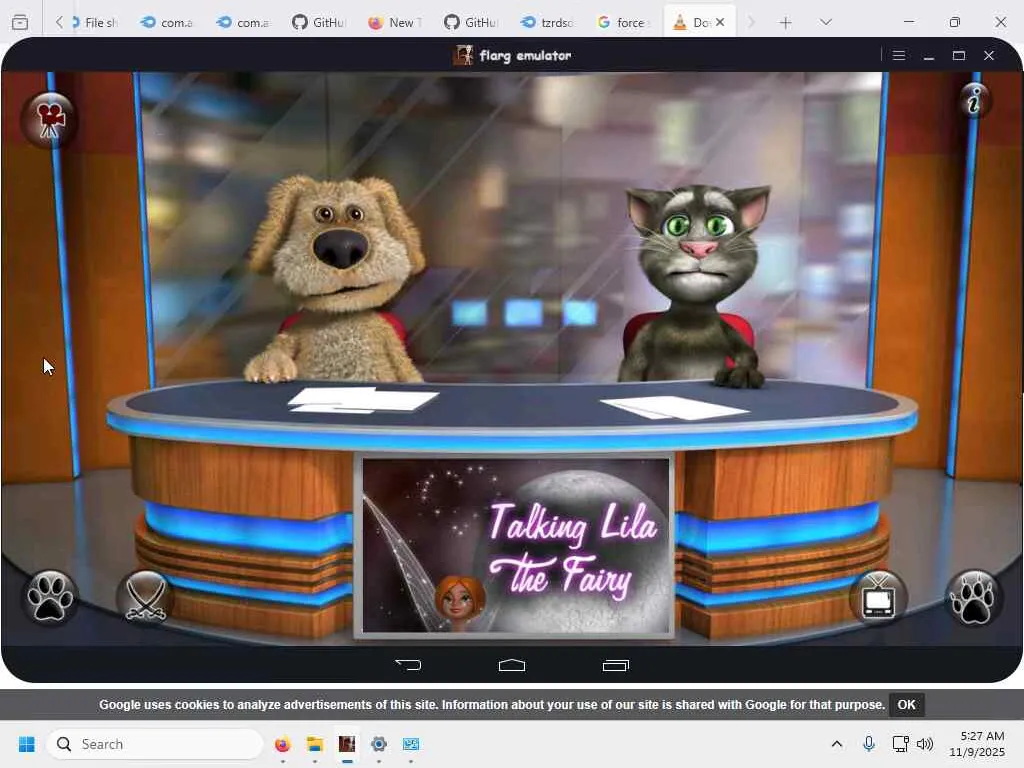Click the video camera record icon

tap(49, 120)
